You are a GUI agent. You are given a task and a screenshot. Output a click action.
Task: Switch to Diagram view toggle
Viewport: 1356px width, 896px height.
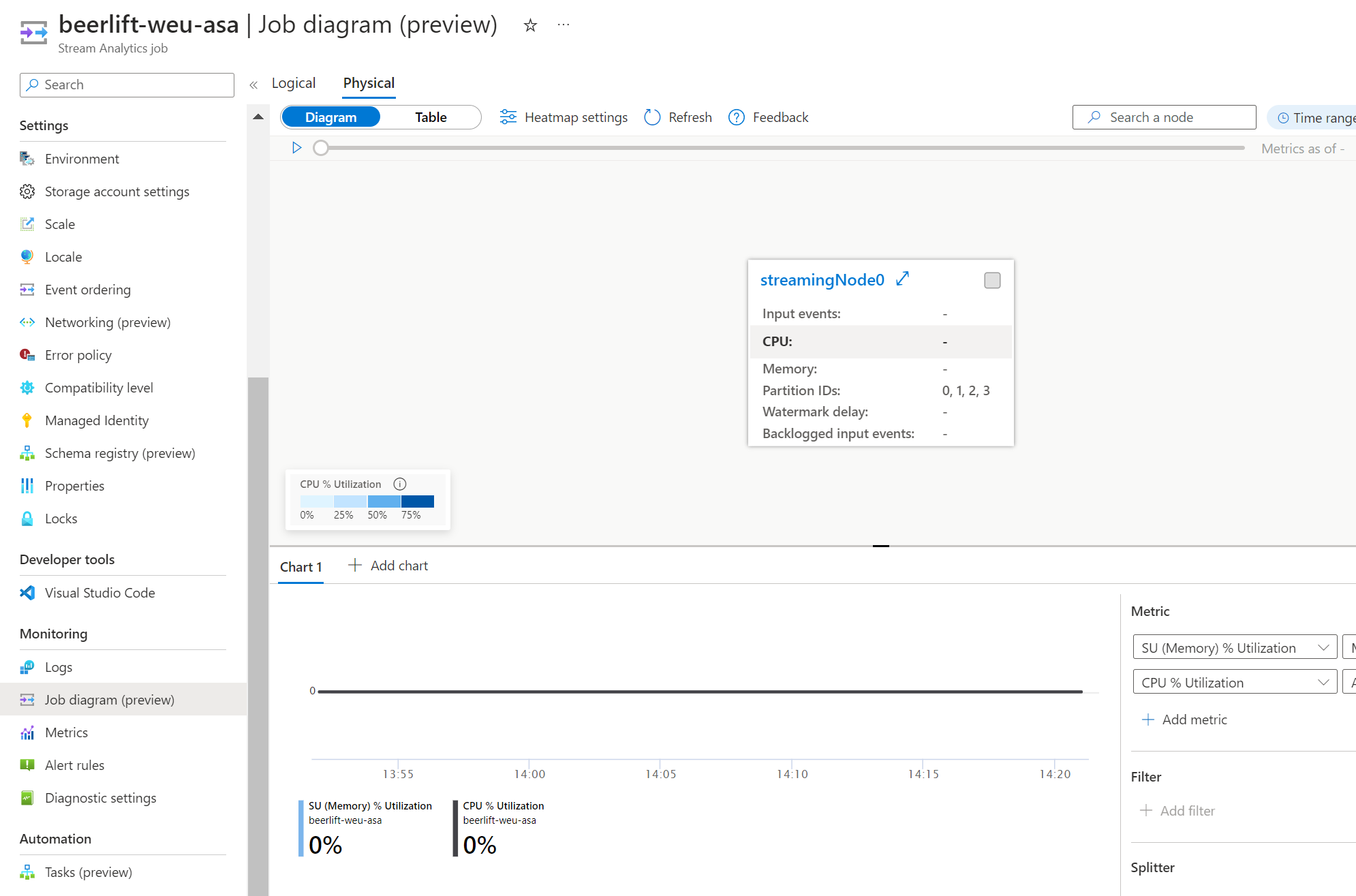coord(330,117)
